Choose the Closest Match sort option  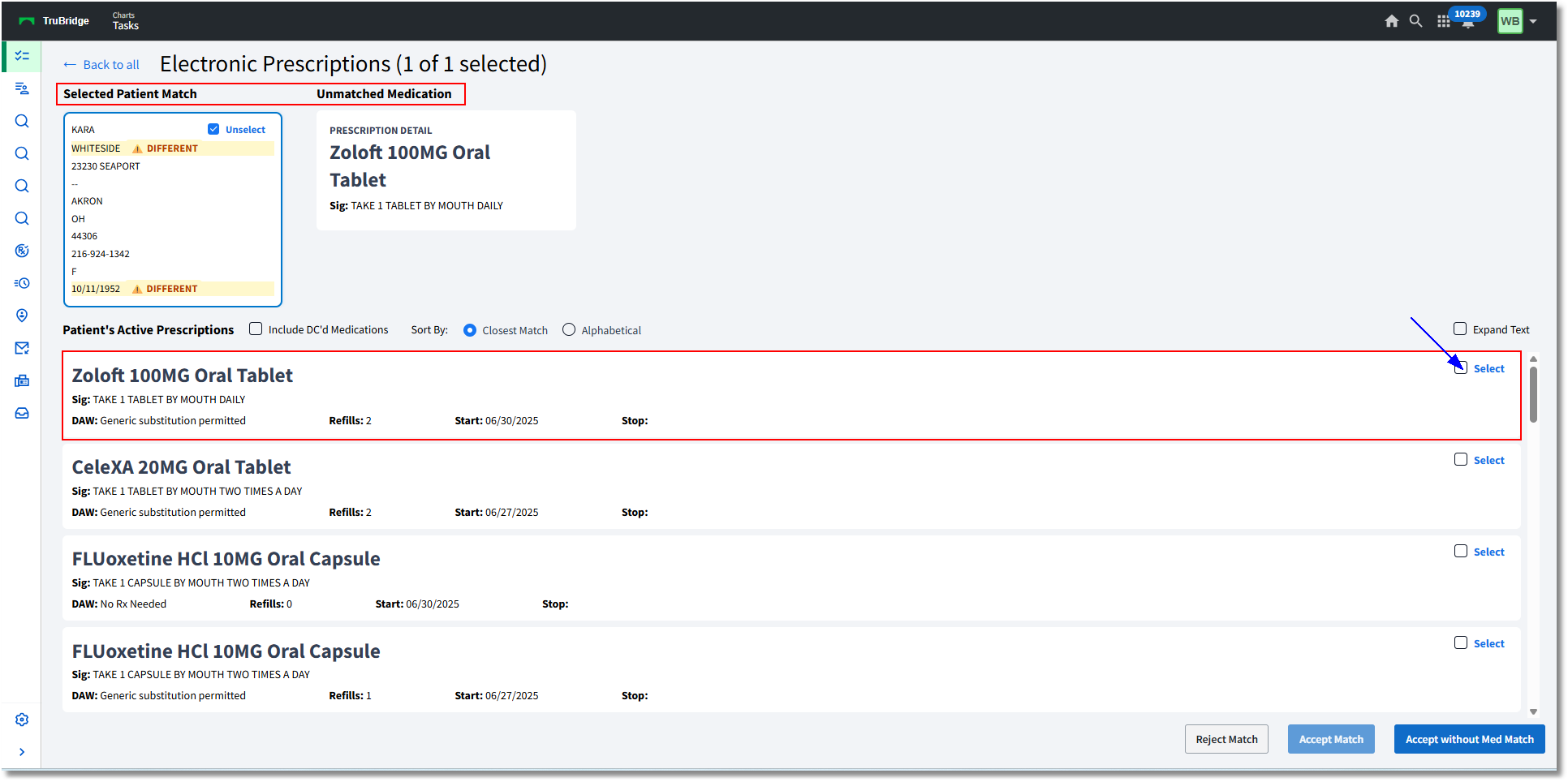click(470, 330)
